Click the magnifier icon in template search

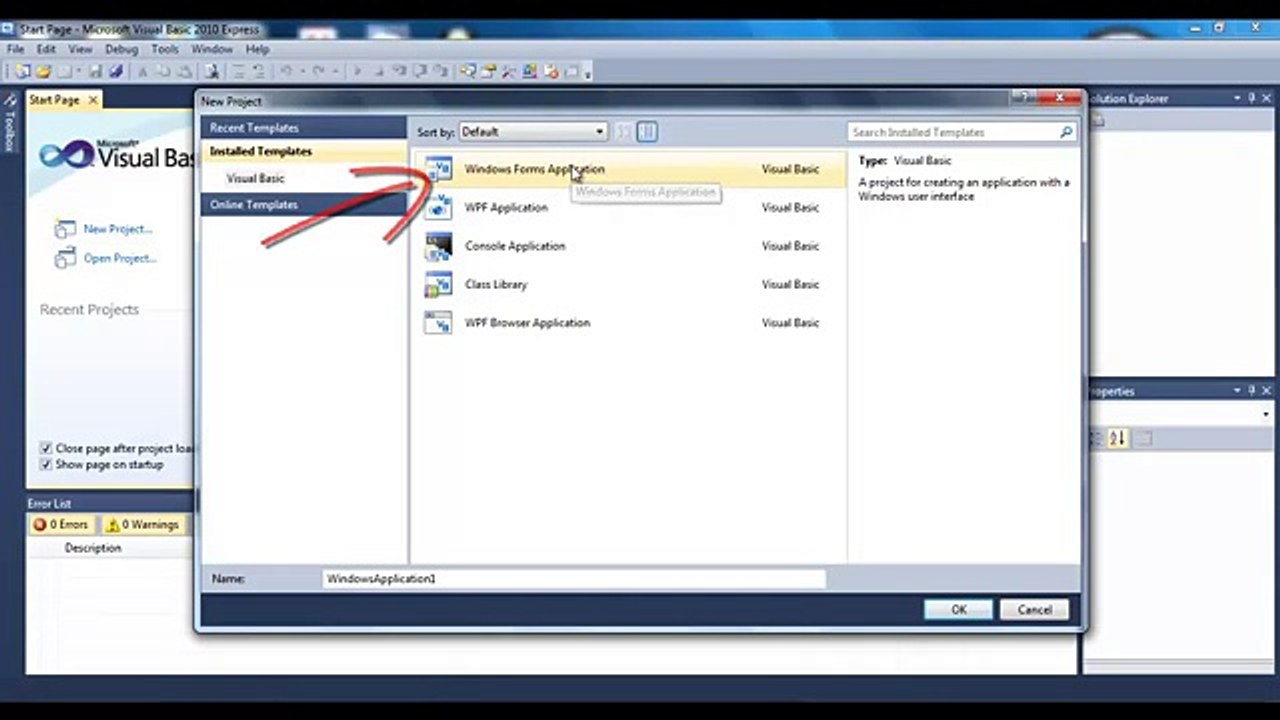(x=1066, y=132)
